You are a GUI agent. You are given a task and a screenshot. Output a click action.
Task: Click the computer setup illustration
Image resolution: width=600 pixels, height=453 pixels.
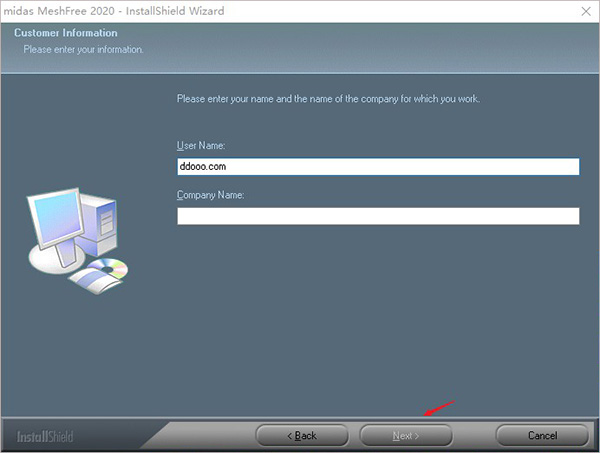(x=78, y=241)
